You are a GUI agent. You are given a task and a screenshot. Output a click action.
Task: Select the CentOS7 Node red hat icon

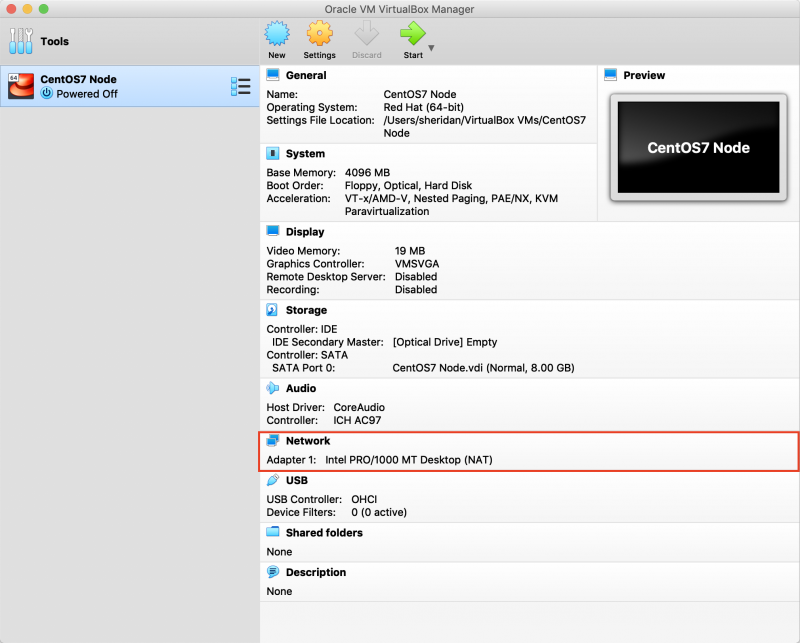(21, 86)
